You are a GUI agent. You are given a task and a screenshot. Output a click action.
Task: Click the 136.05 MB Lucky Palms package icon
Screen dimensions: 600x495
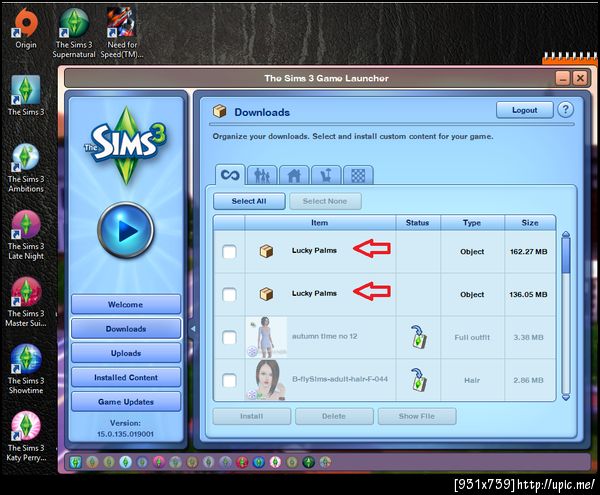[x=266, y=294]
